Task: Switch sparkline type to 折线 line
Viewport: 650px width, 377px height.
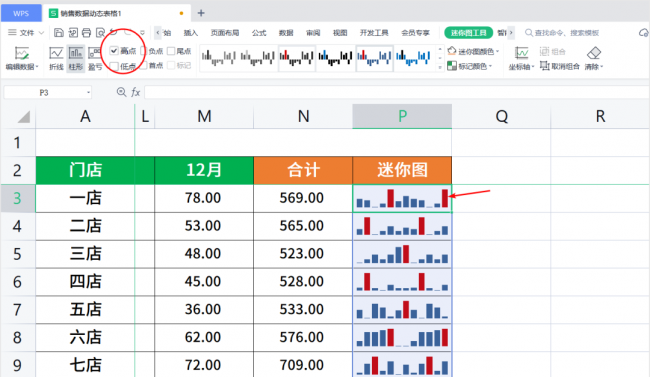Action: coord(56,58)
